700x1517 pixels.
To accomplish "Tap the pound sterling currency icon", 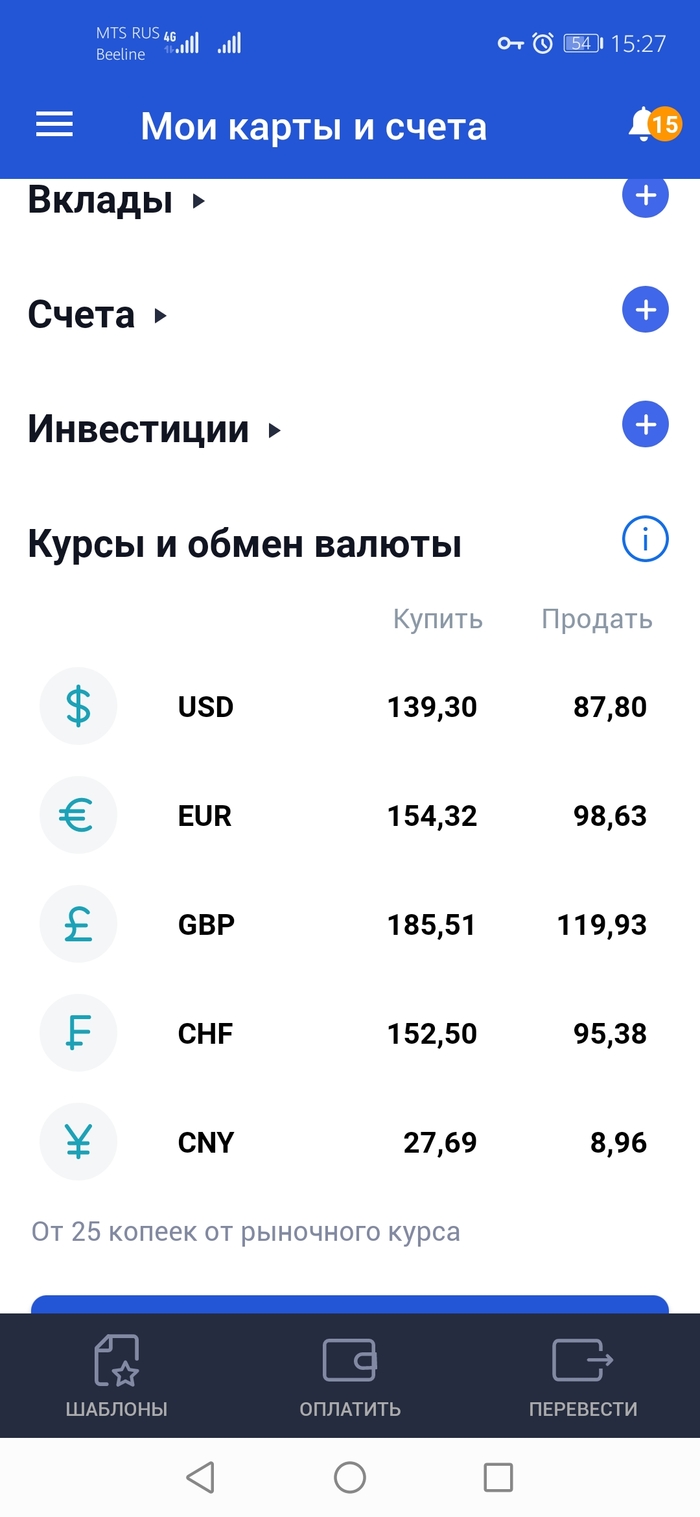I will click(78, 925).
